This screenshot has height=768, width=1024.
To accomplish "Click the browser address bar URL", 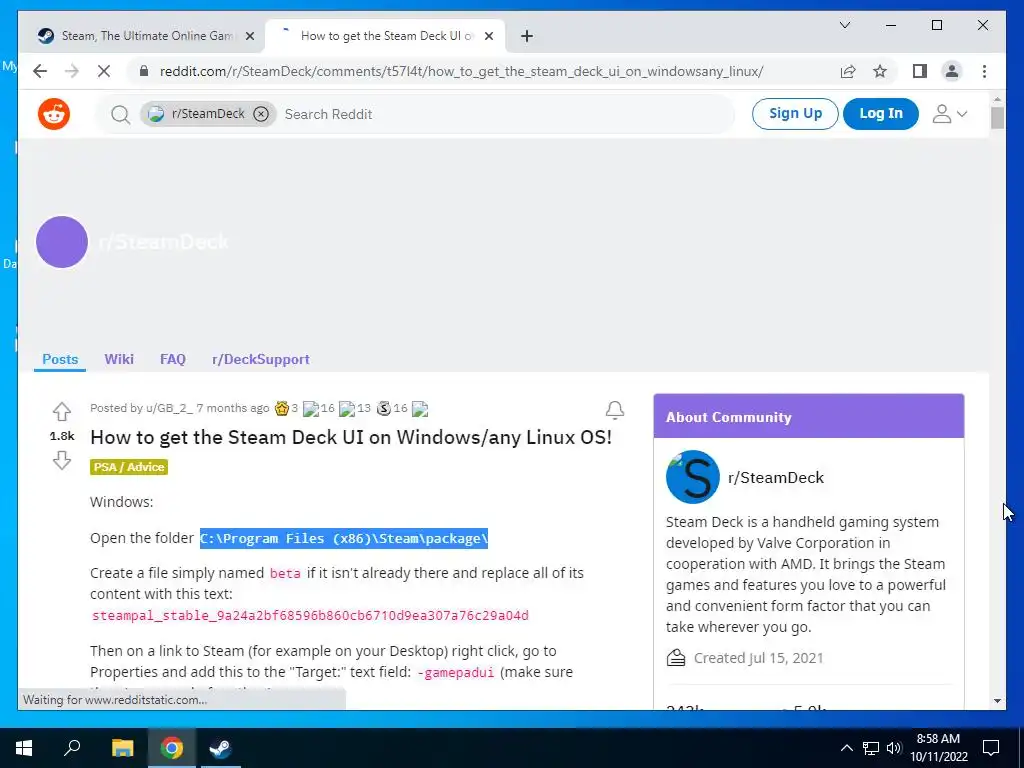I will point(461,71).
